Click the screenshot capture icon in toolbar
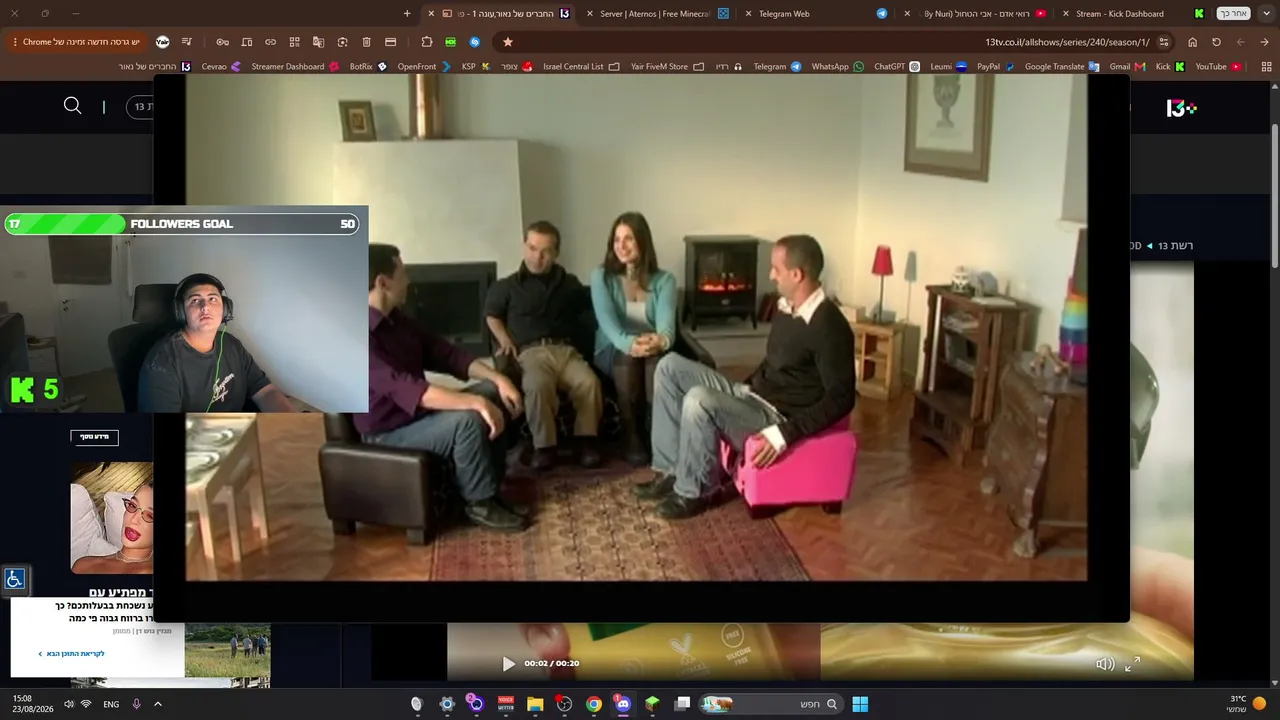Image resolution: width=1280 pixels, height=720 pixels. click(342, 42)
